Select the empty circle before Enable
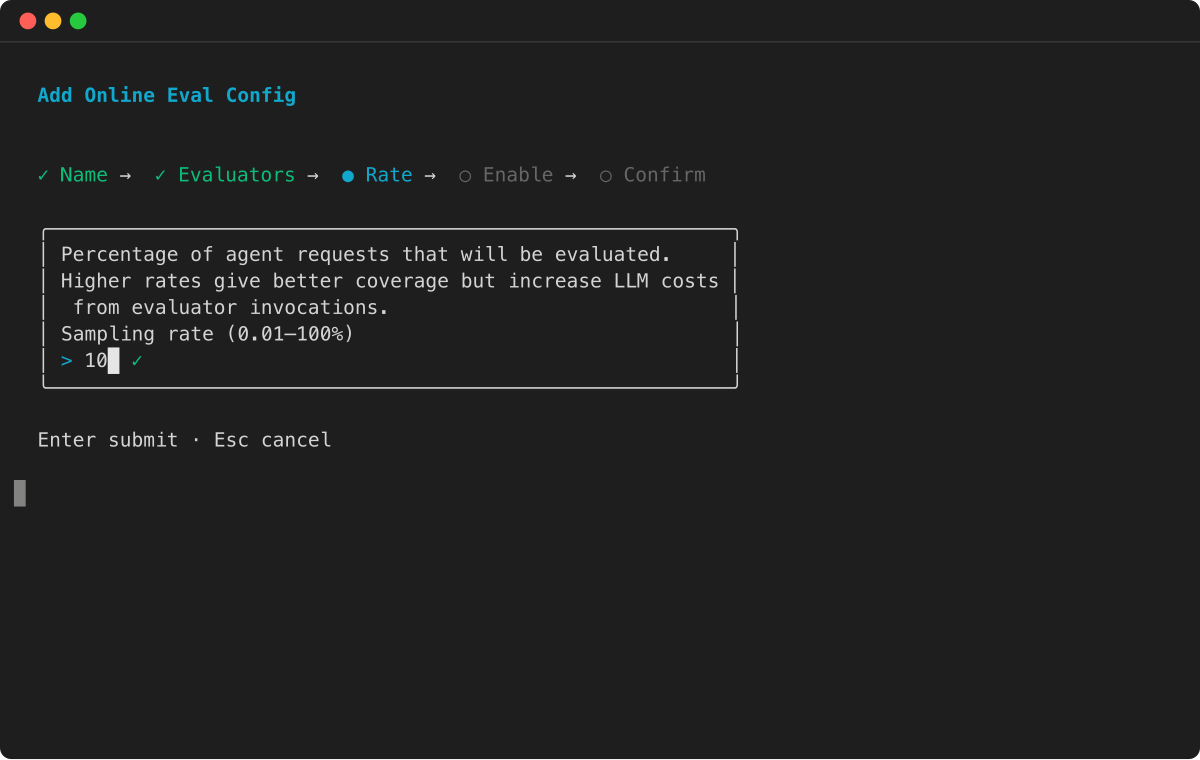Viewport: 1200px width, 760px height. [465, 176]
